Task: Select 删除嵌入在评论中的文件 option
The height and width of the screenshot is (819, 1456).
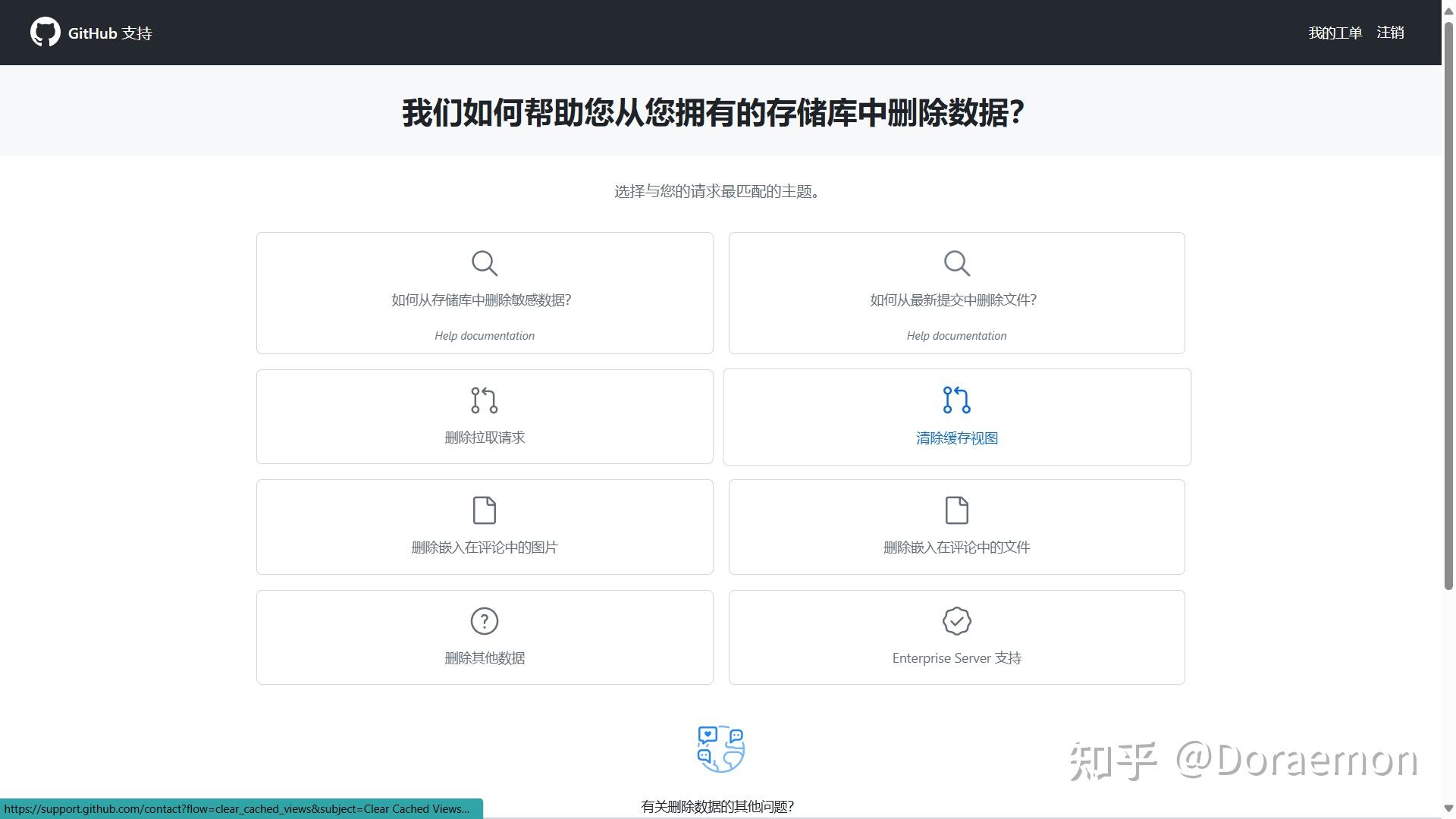Action: coord(956,527)
